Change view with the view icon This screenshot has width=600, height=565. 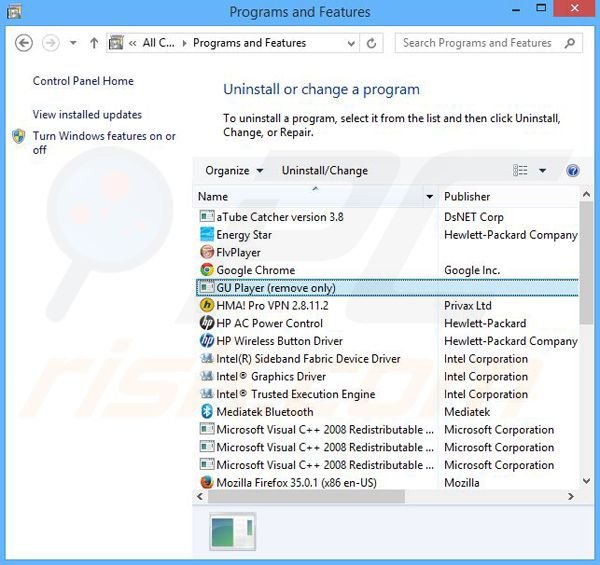tap(520, 171)
